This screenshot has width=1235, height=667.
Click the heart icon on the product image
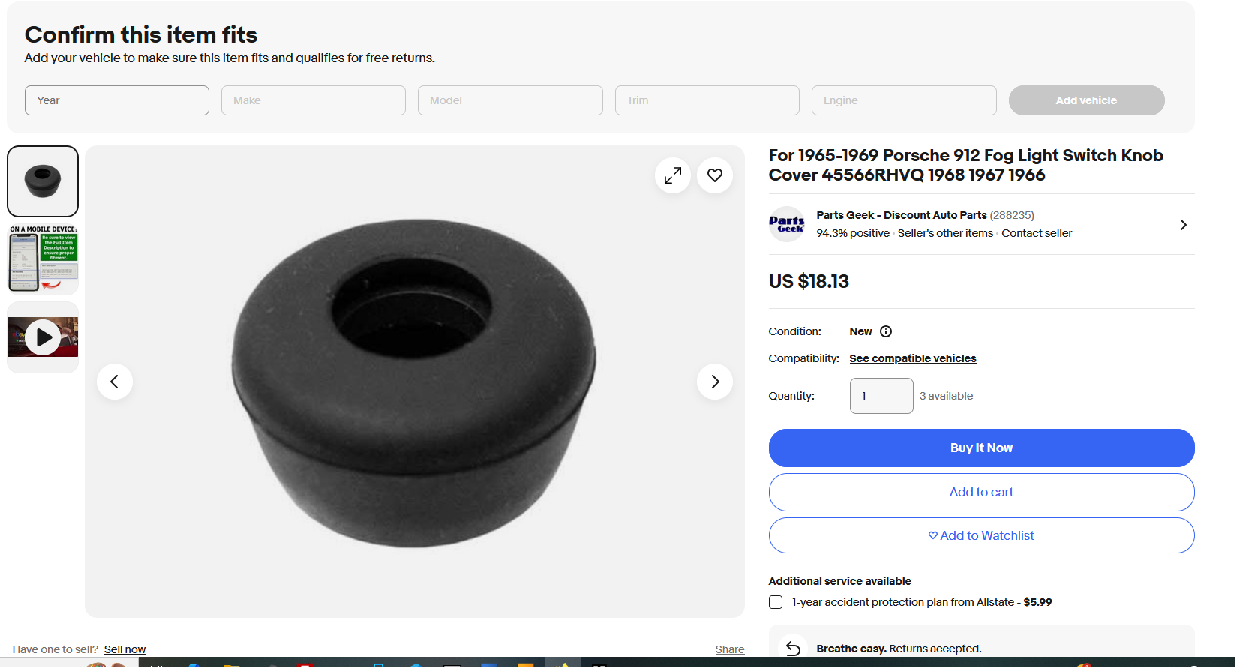pos(715,176)
